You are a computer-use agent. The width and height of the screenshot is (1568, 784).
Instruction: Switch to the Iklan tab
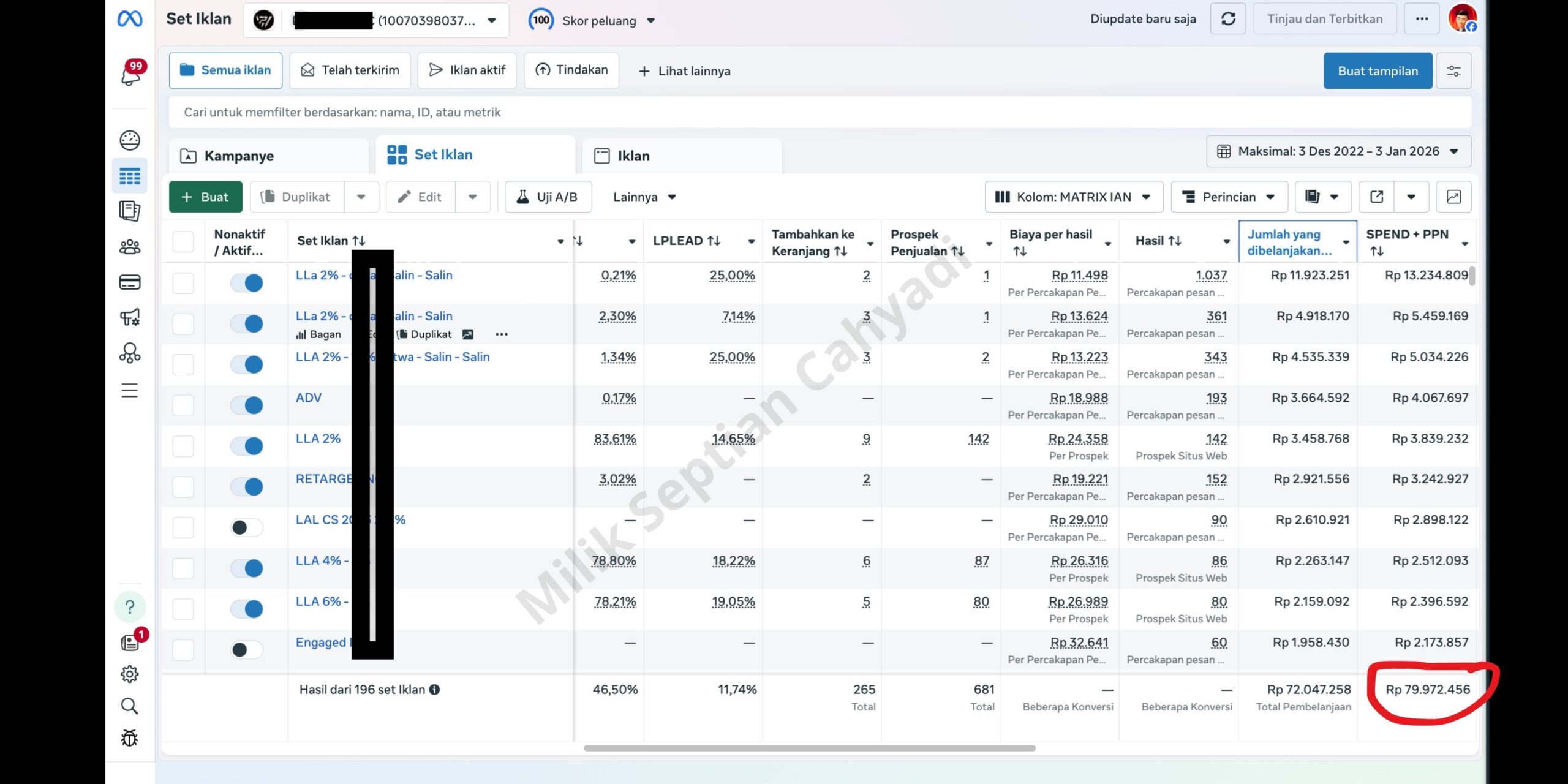[x=633, y=156]
